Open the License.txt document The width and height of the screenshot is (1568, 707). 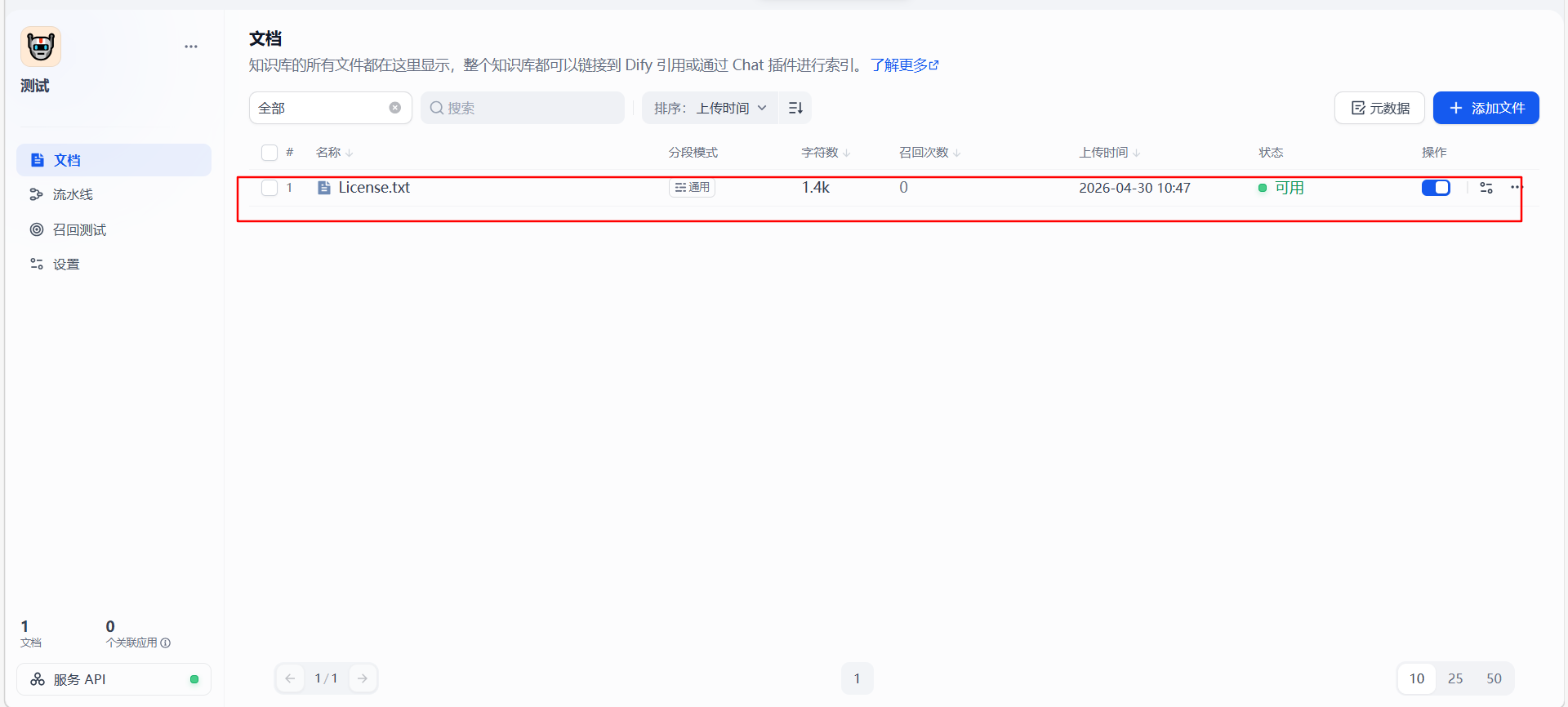[374, 188]
